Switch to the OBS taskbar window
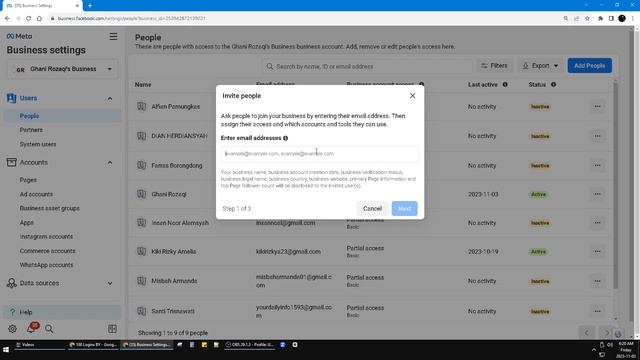This screenshot has height=360, width=640. pos(249,345)
